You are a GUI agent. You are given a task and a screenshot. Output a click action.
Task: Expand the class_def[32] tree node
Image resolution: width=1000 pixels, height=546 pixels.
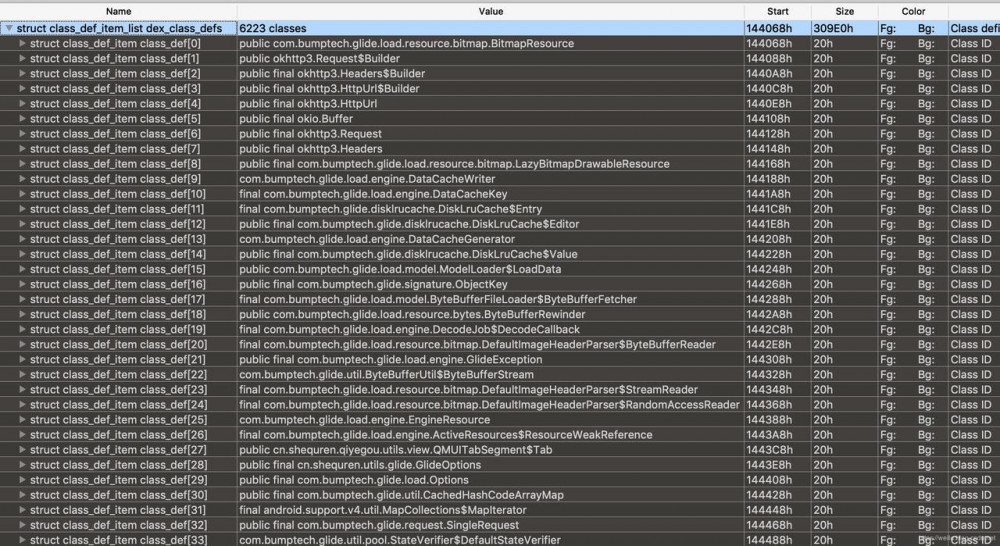(22, 525)
